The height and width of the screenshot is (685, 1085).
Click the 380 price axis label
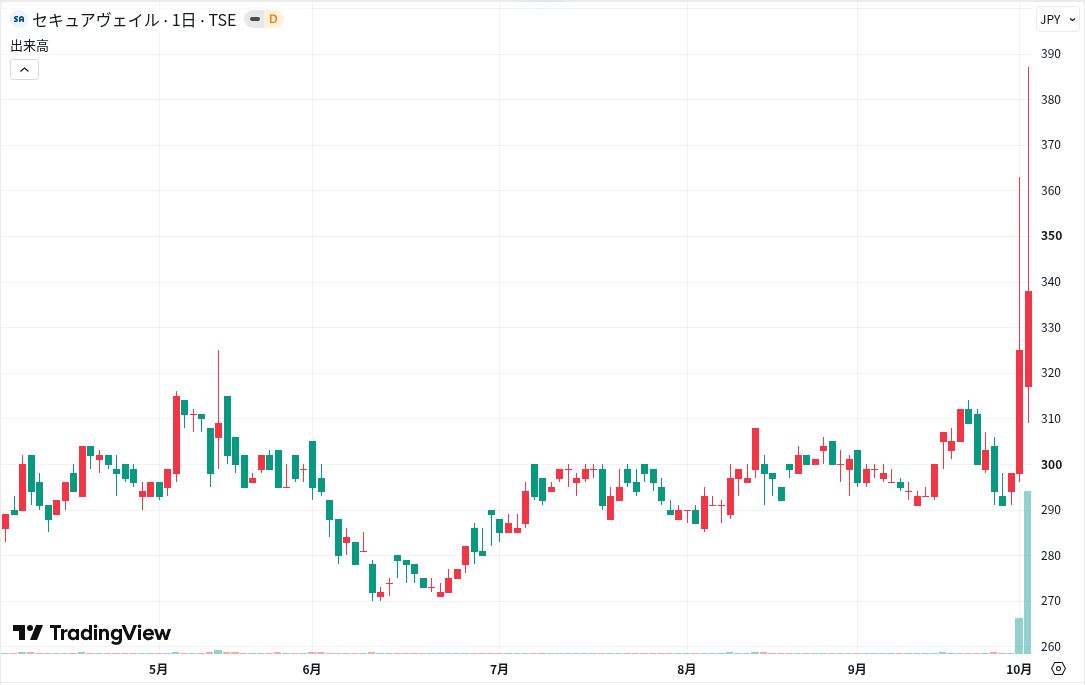1050,100
